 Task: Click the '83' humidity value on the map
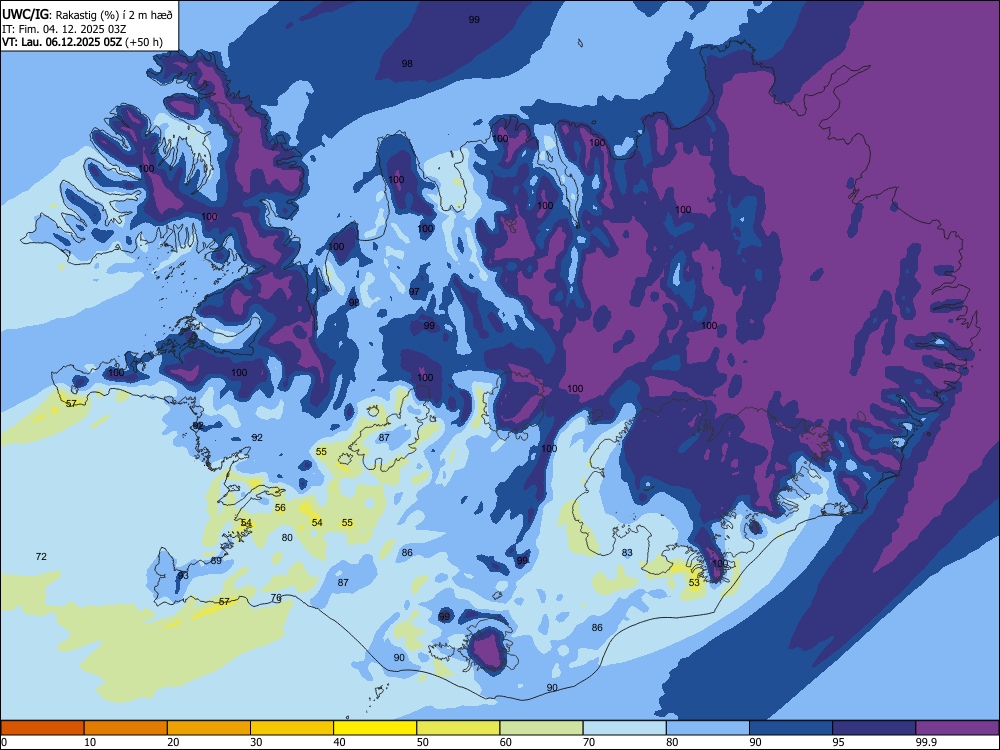(628, 552)
